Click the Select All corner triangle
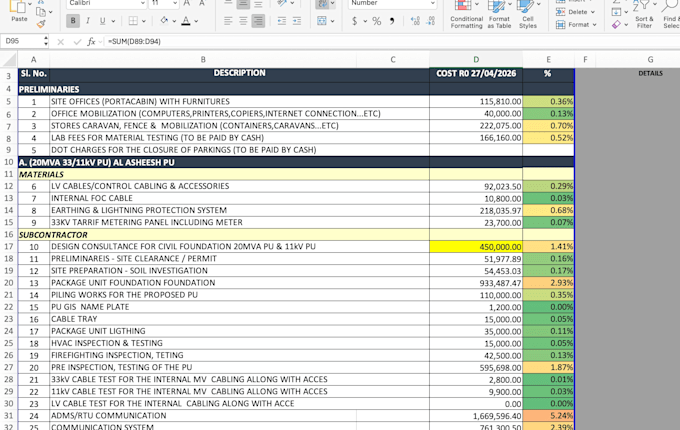The image size is (680, 430). pyautogui.click(x=9, y=59)
